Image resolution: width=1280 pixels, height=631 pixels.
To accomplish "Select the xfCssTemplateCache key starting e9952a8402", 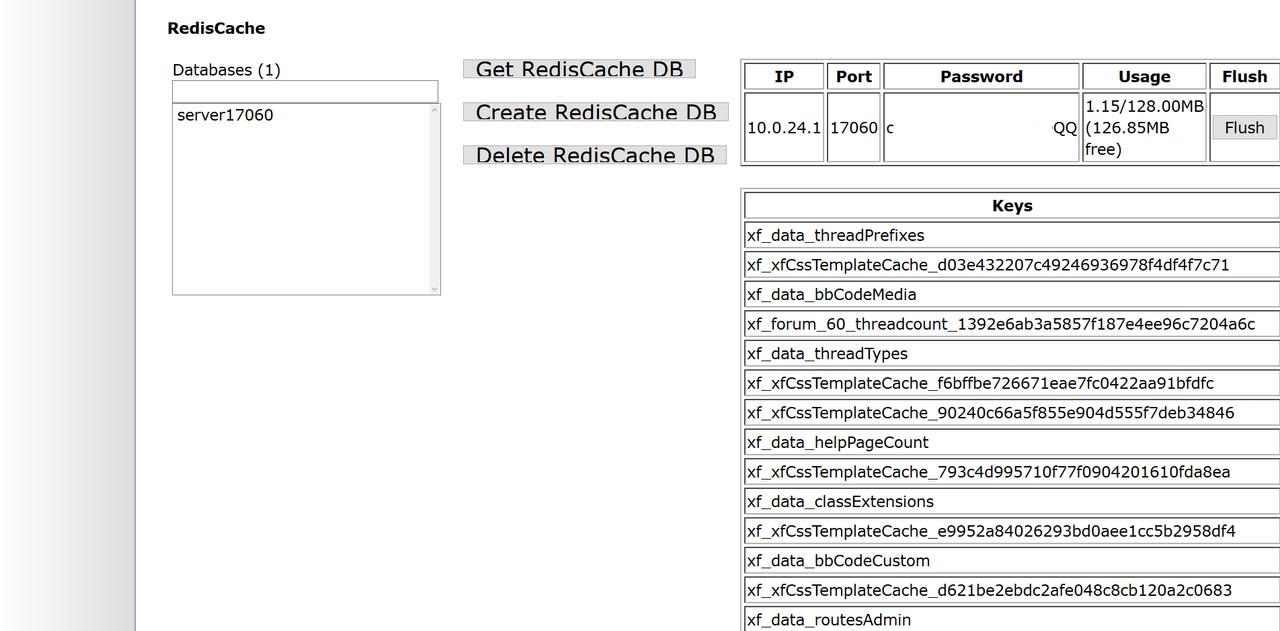I will [1012, 531].
